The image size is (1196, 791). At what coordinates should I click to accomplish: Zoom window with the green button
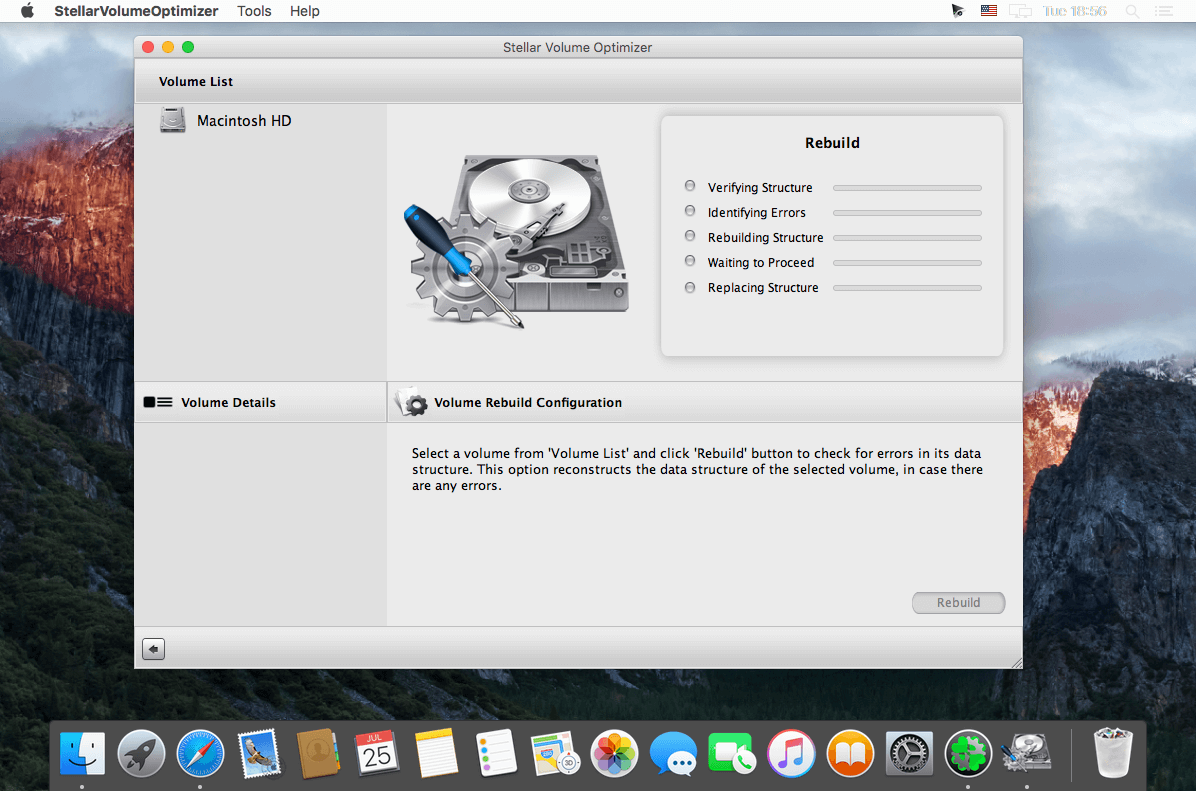tap(188, 47)
